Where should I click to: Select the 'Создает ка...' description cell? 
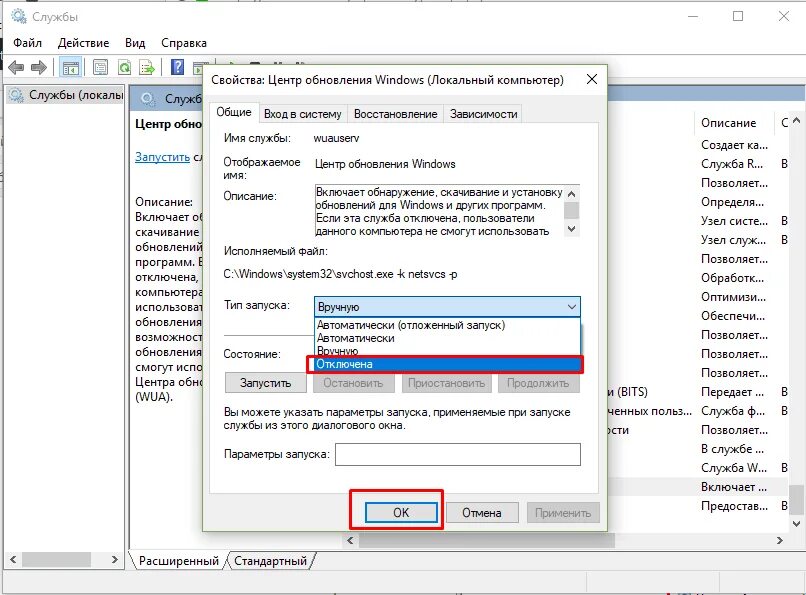735,145
